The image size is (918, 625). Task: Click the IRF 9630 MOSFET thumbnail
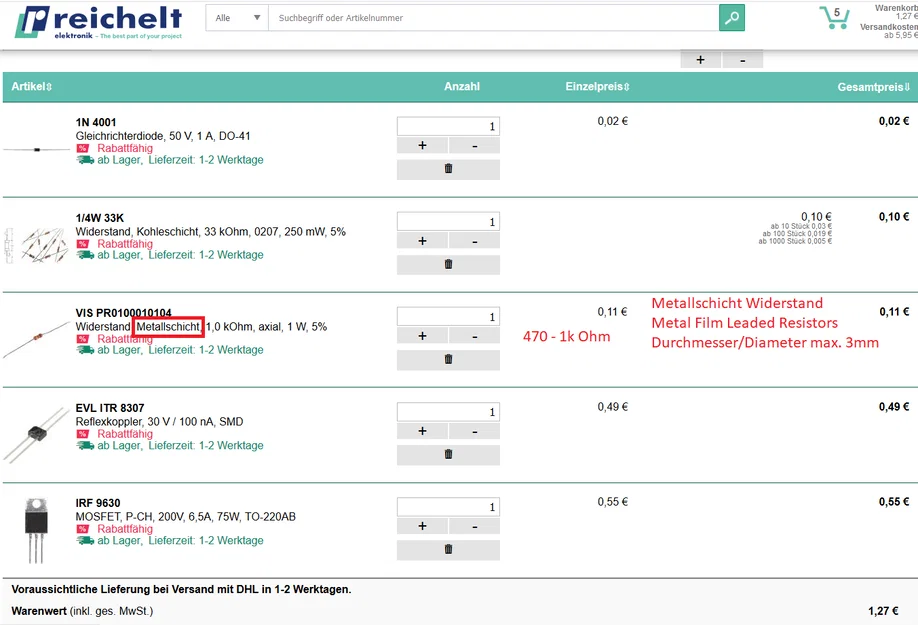point(36,530)
